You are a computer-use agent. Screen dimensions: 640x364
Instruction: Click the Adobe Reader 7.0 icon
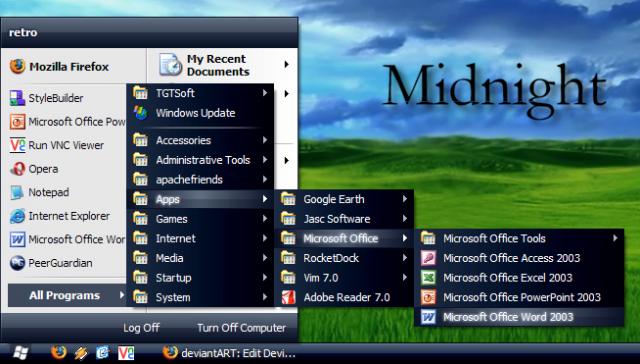(x=288, y=297)
